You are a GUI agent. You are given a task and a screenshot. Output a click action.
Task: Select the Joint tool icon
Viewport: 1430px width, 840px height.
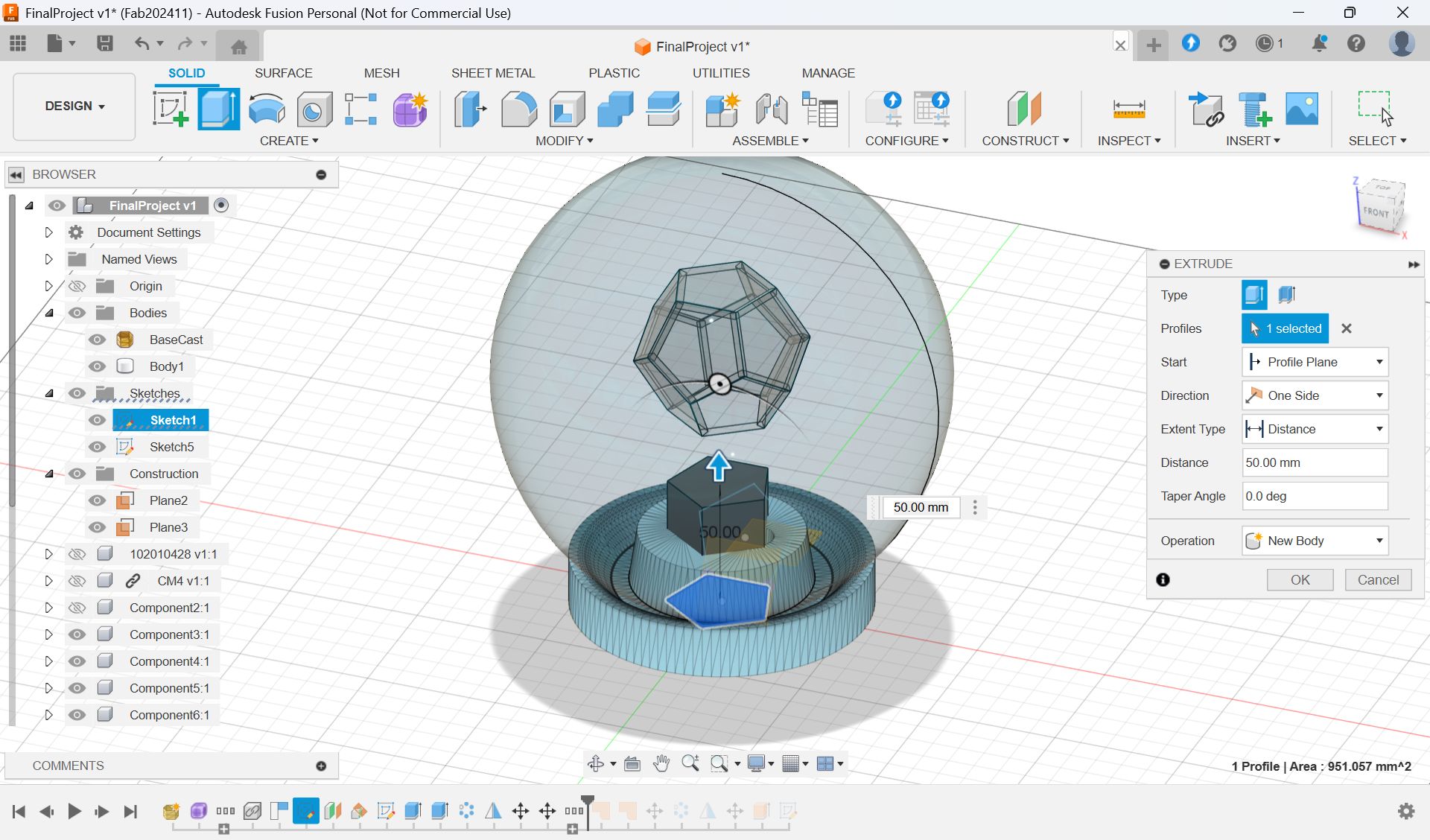772,109
